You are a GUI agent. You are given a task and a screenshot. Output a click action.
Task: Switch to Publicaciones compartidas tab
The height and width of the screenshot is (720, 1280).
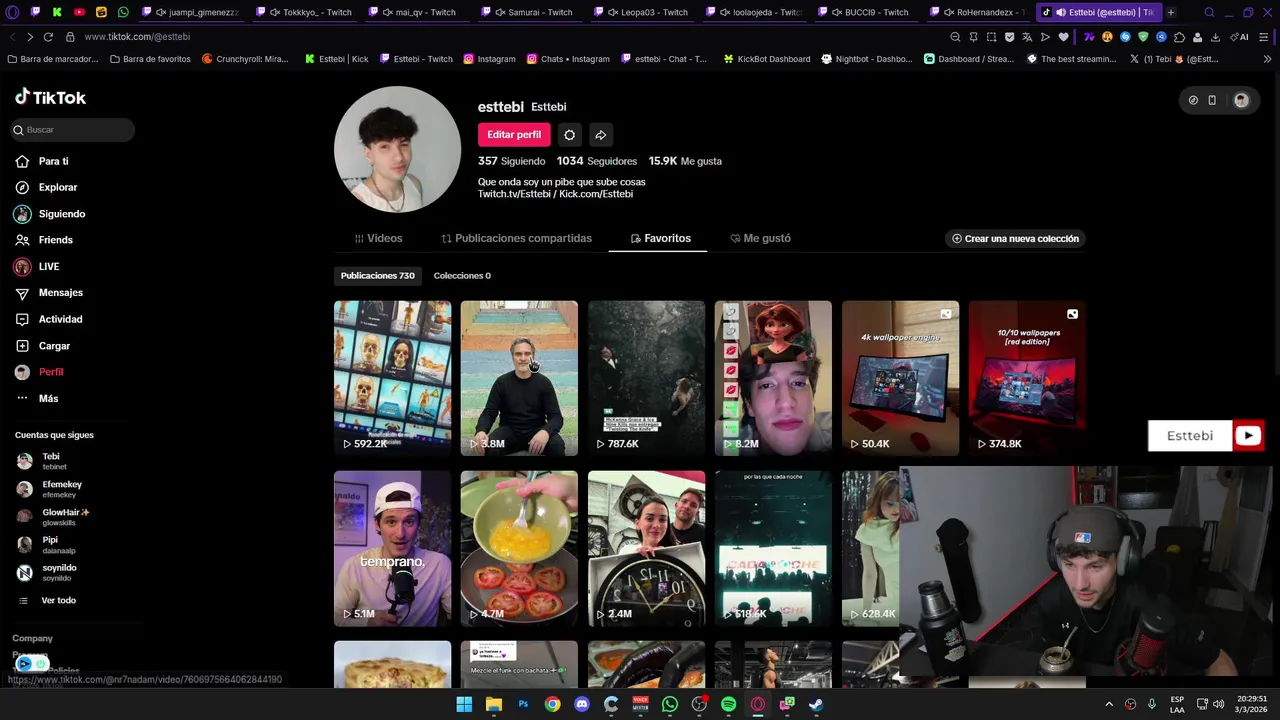pos(517,239)
